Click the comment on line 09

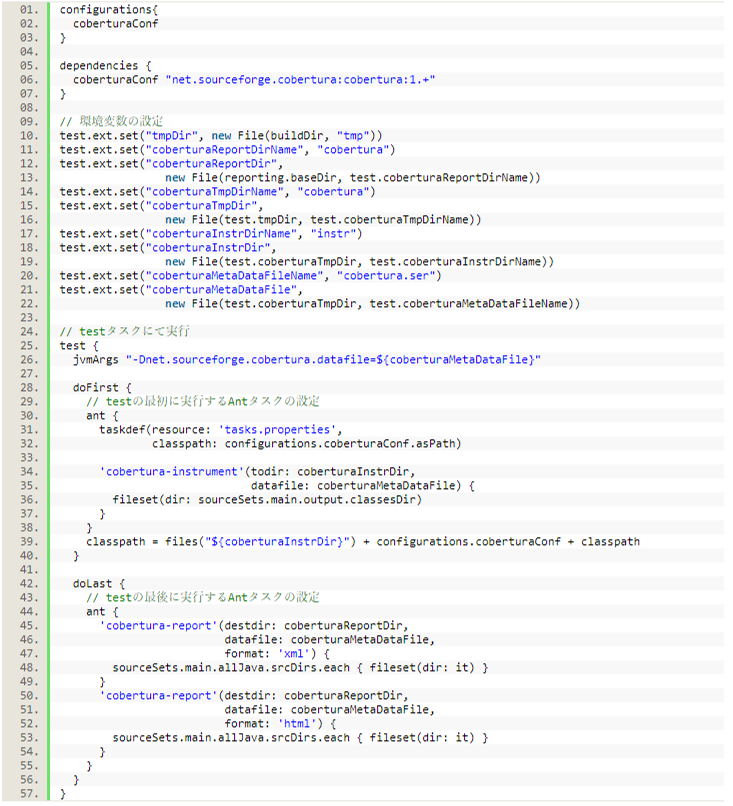112,122
